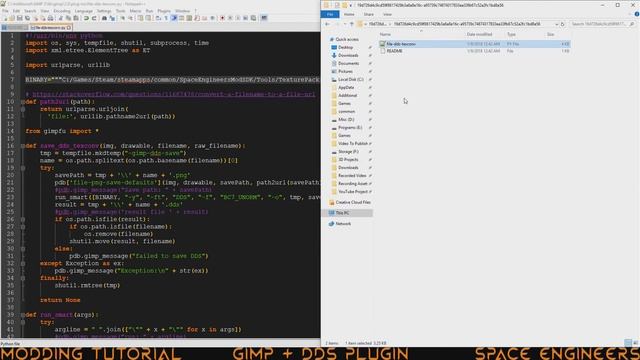Open the Settings menu in Notepad++
The height and width of the screenshot is (360, 640).
pos(104,11)
